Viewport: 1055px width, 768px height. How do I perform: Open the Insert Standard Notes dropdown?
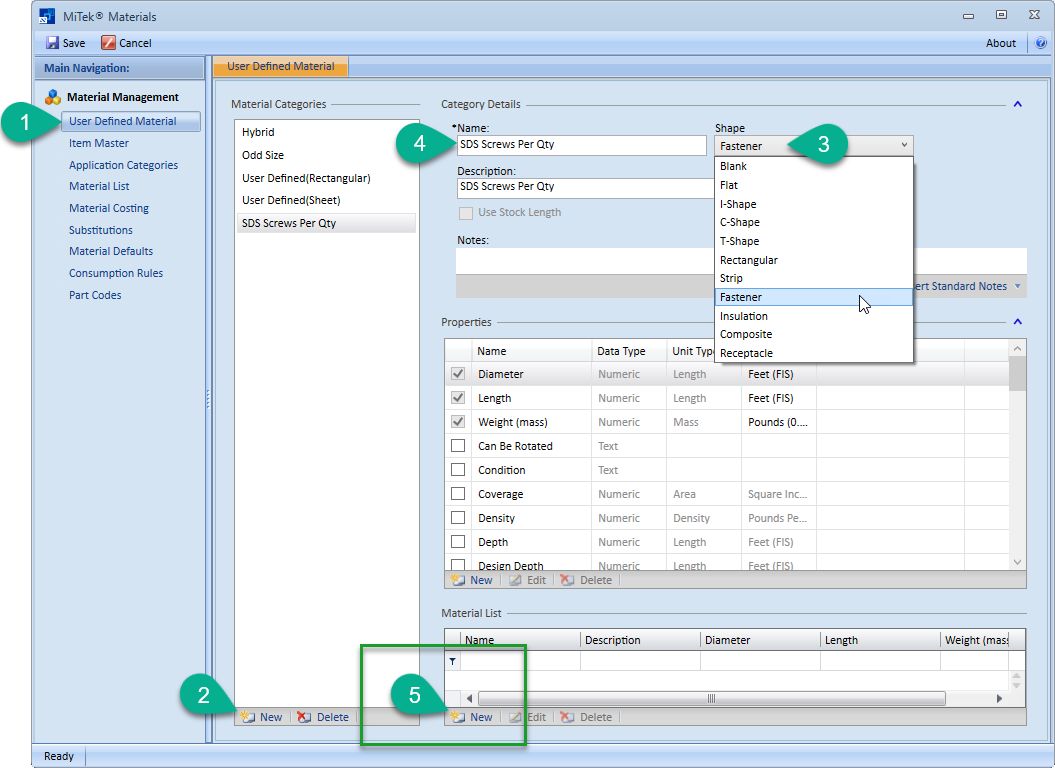(x=1017, y=286)
